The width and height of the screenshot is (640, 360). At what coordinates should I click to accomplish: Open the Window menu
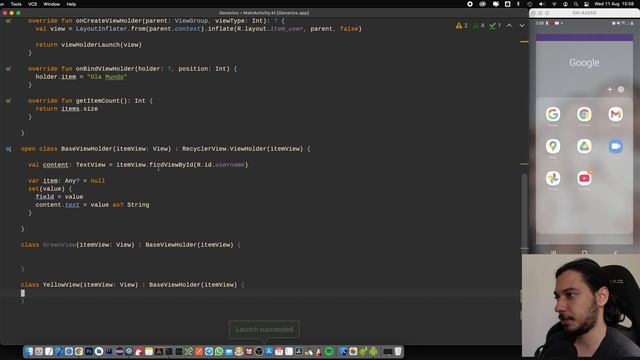tap(51, 4)
